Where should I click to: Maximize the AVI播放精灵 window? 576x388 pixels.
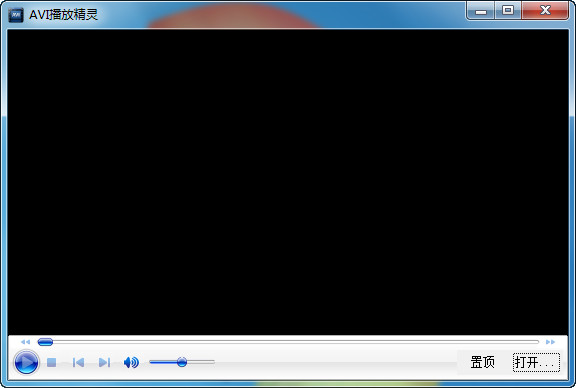508,11
